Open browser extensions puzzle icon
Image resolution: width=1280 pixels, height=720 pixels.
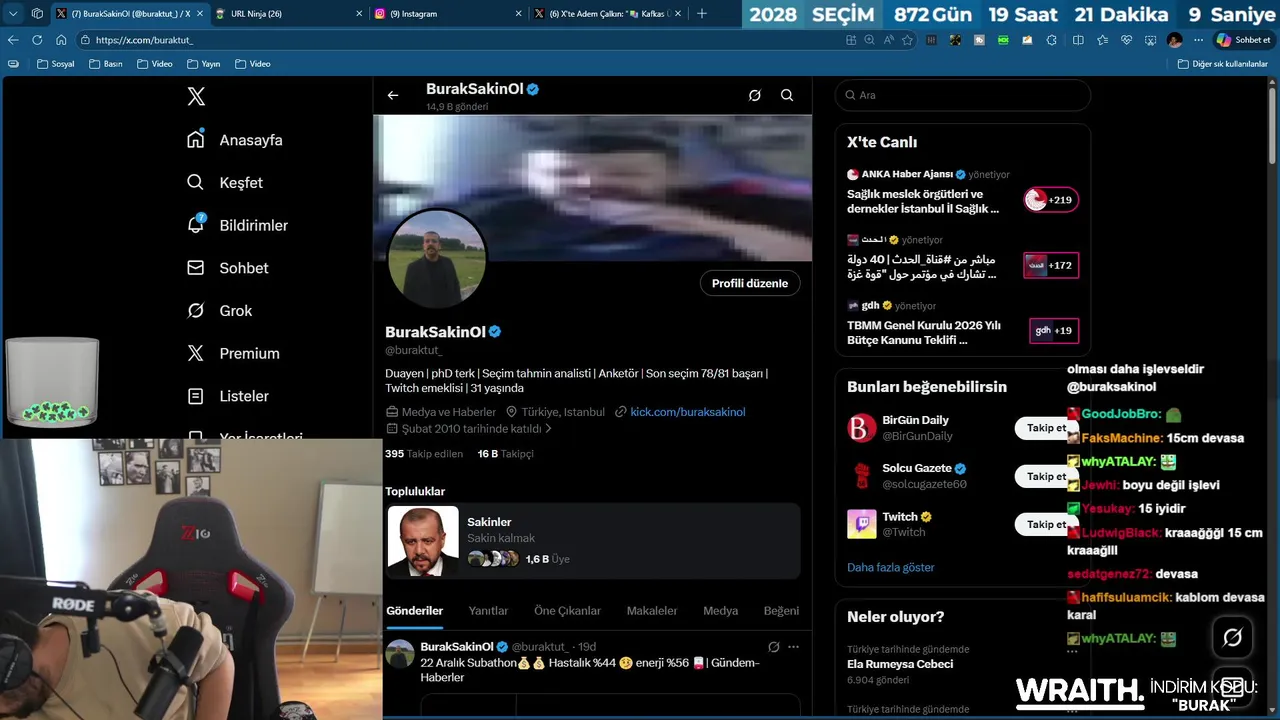click(1053, 40)
